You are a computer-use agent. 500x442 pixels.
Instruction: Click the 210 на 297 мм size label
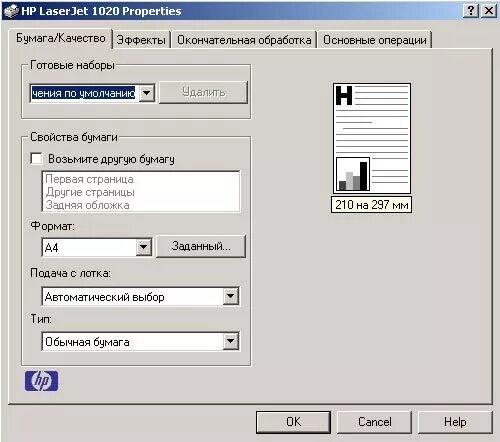[x=372, y=205]
